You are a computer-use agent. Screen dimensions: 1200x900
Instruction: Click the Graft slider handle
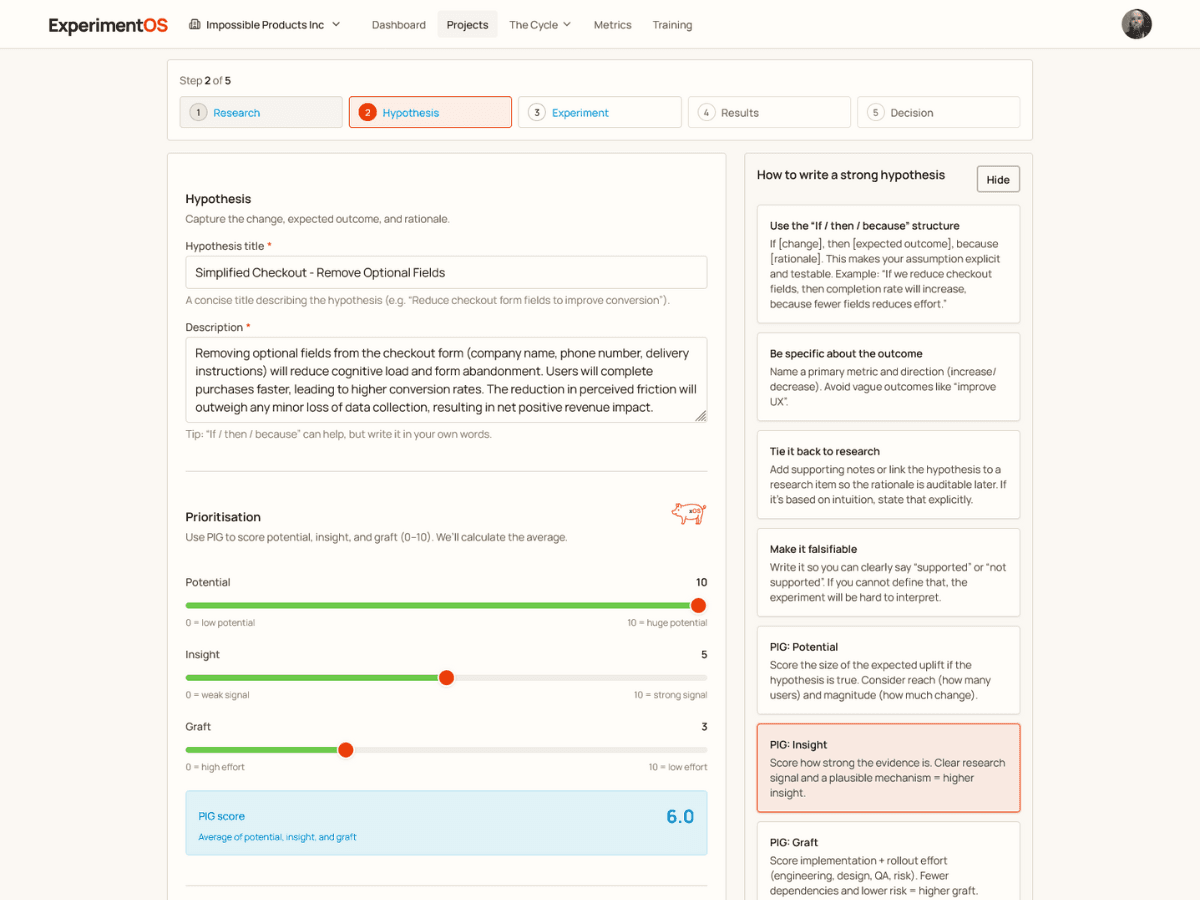tap(345, 749)
